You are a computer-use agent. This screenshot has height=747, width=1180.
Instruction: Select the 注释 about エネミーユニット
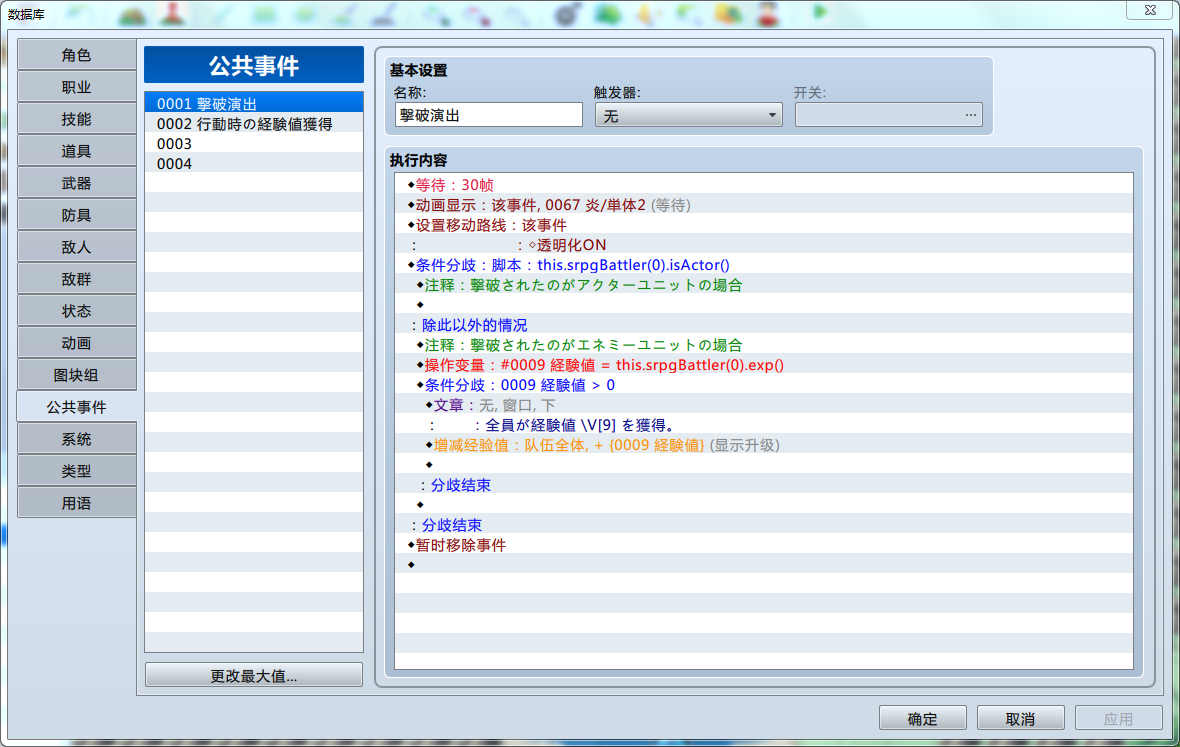click(764, 345)
